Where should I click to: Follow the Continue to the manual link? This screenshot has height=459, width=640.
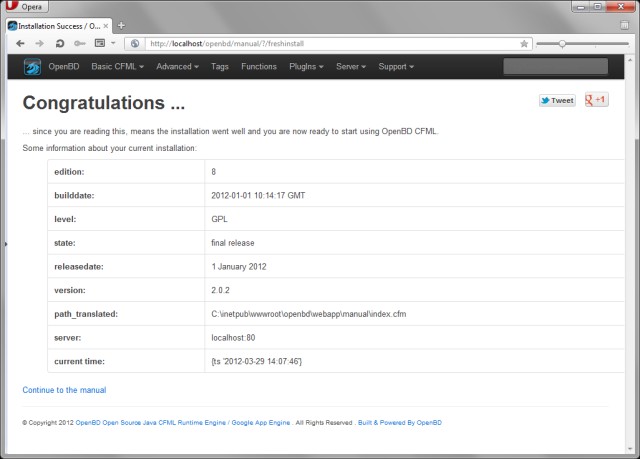point(64,390)
